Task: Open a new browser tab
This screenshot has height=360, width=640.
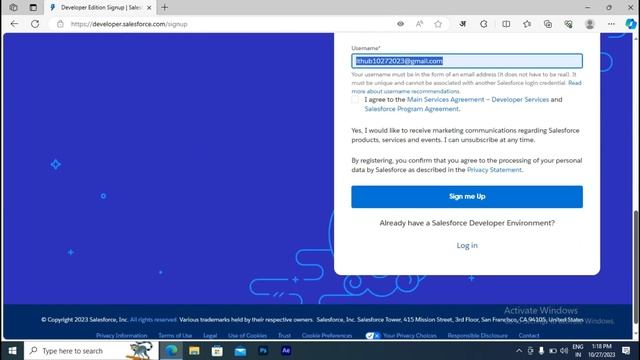Action: pos(164,7)
